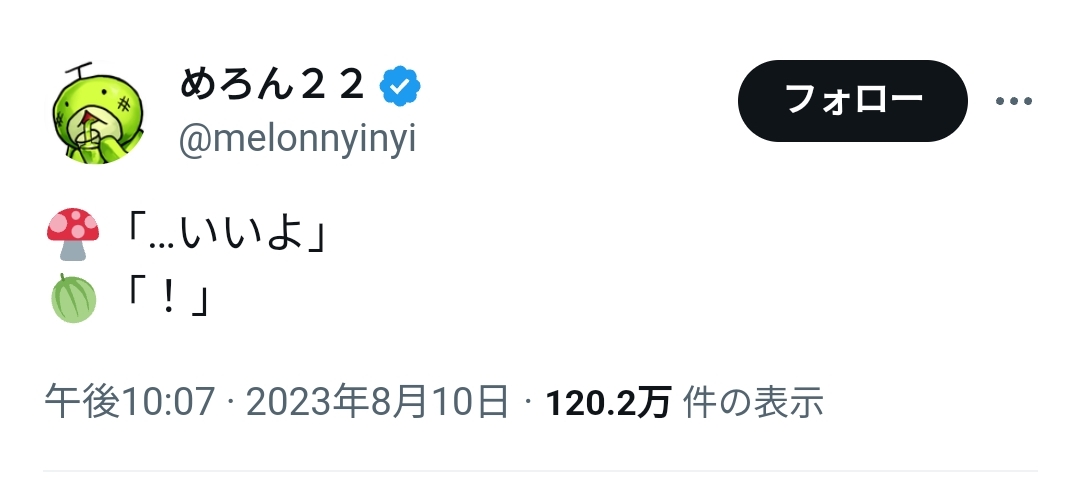Click the divider line below the tweet
The image size is (1080, 487).
pyautogui.click(x=540, y=471)
